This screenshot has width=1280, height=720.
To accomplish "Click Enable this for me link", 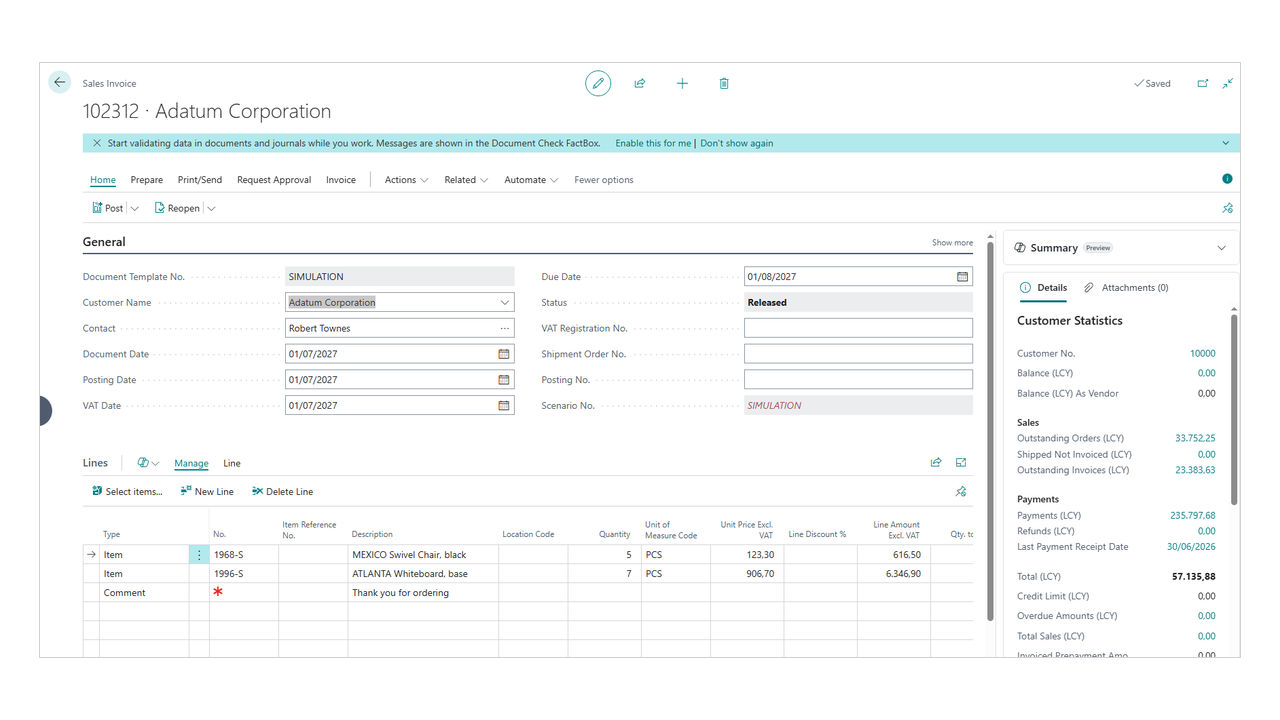I will 653,143.
